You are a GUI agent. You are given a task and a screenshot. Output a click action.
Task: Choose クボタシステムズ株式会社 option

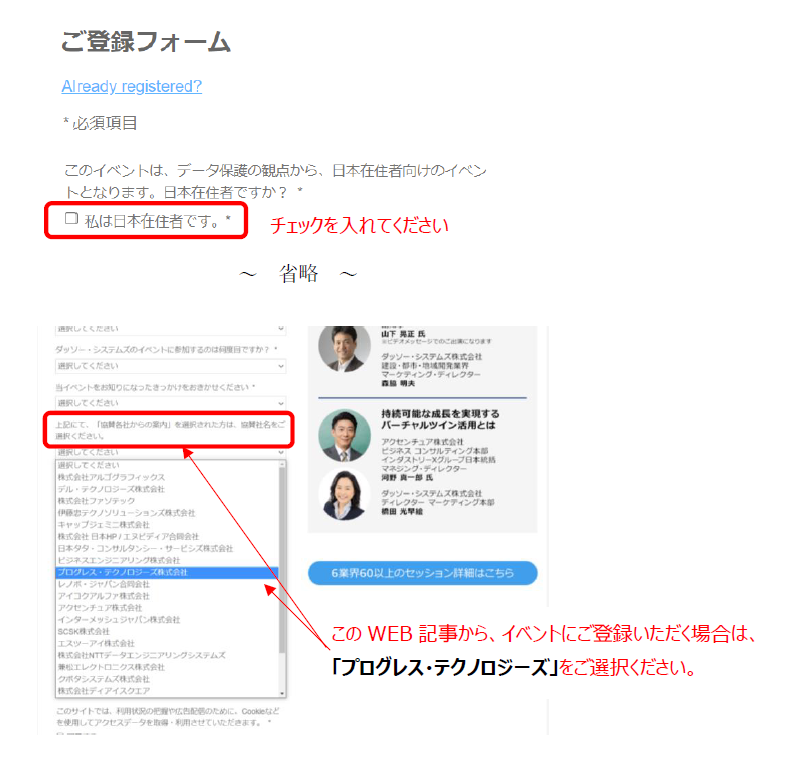(x=167, y=679)
